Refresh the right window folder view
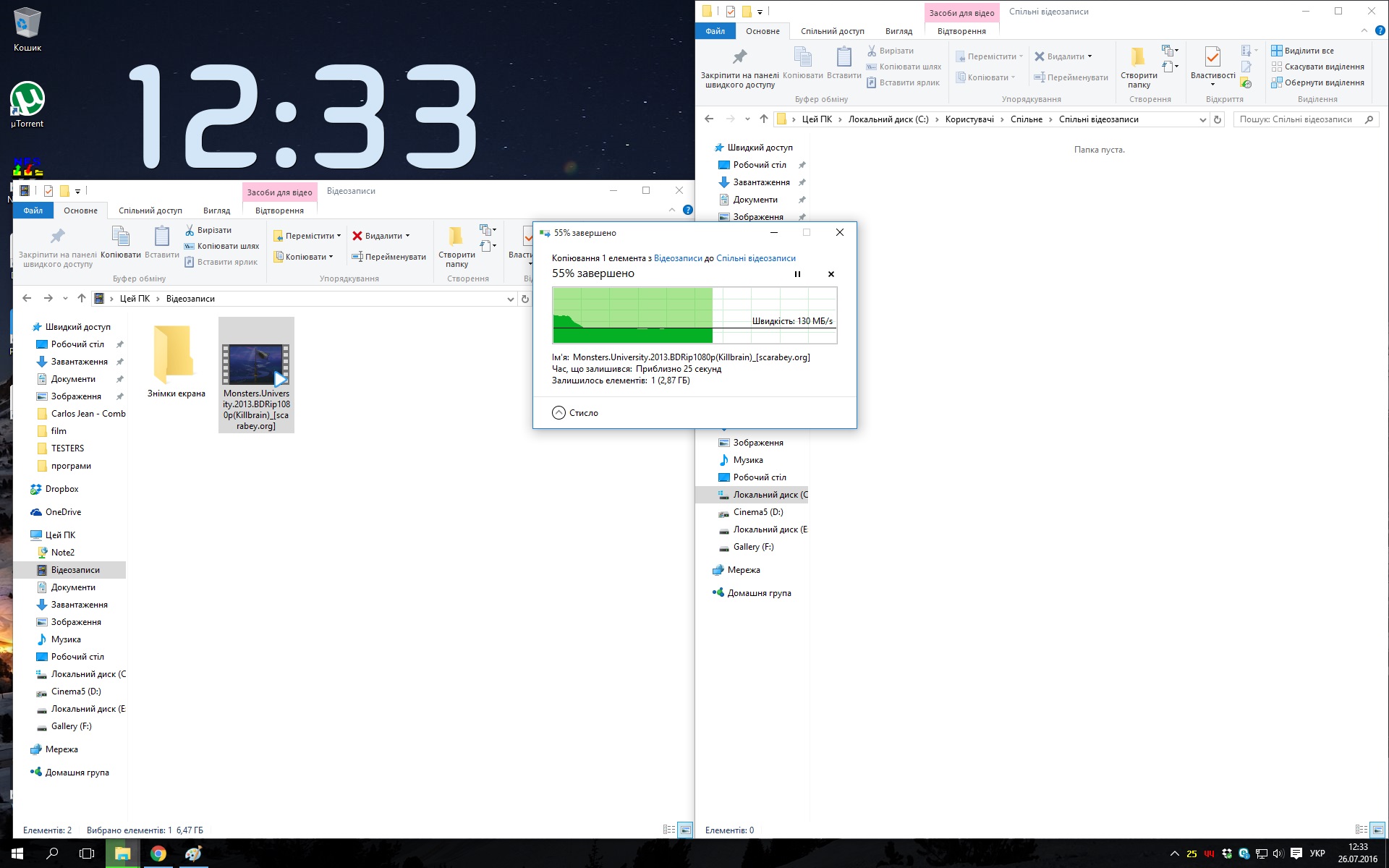 (x=1218, y=120)
